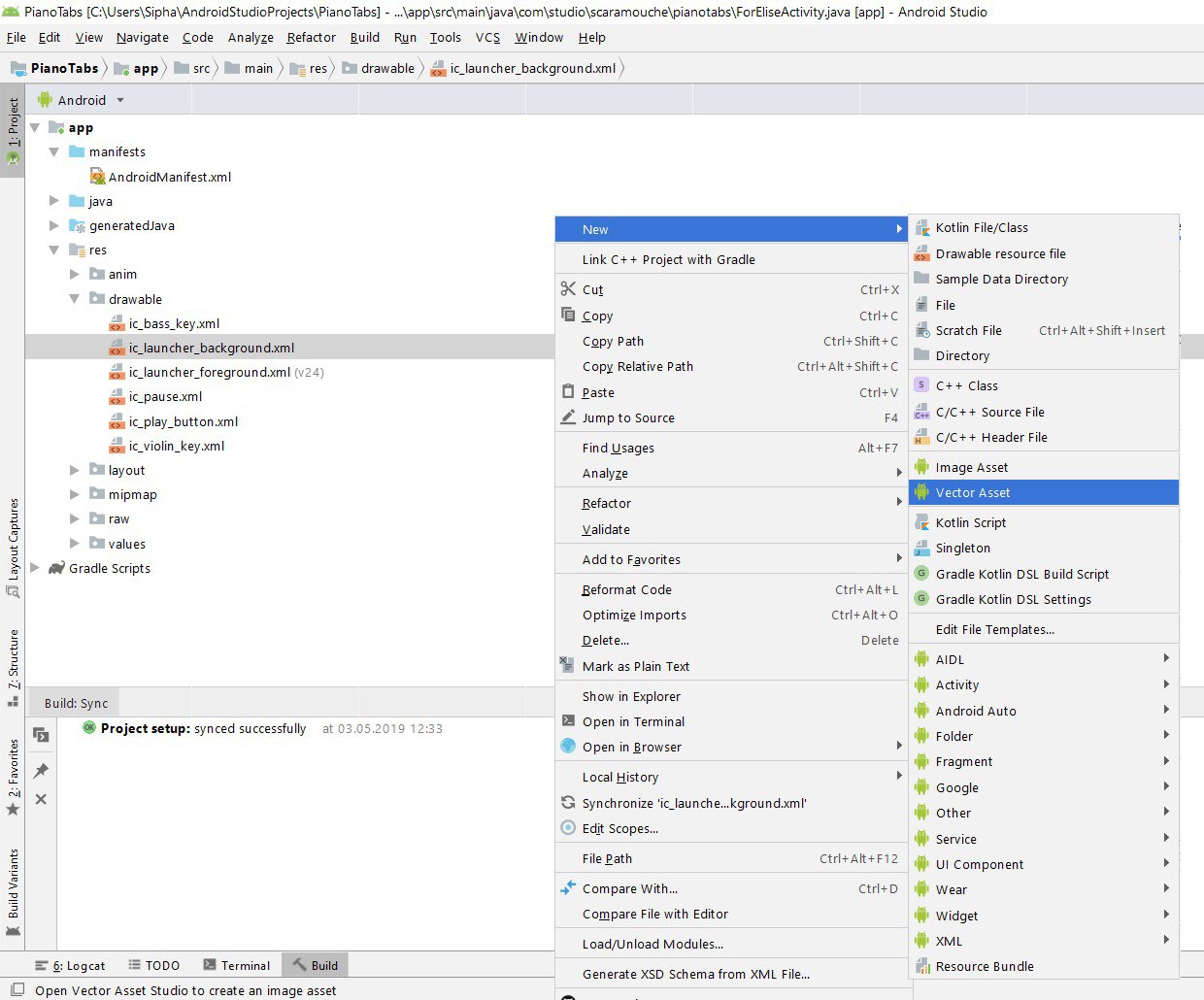Image resolution: width=1204 pixels, height=1000 pixels.
Task: Expand the Gradle Scripts node
Action: pos(35,568)
